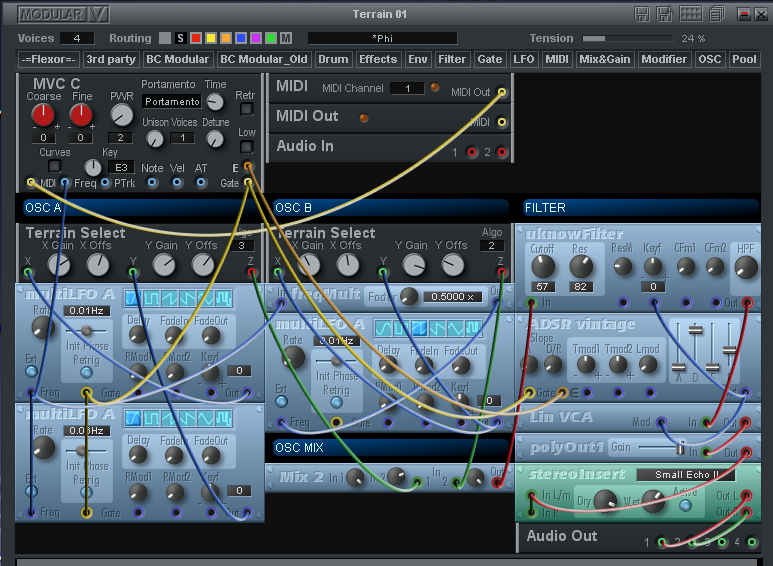Screen dimensions: 773x566
Task: Click the uknowFilter Res knob
Action: [x=581, y=266]
